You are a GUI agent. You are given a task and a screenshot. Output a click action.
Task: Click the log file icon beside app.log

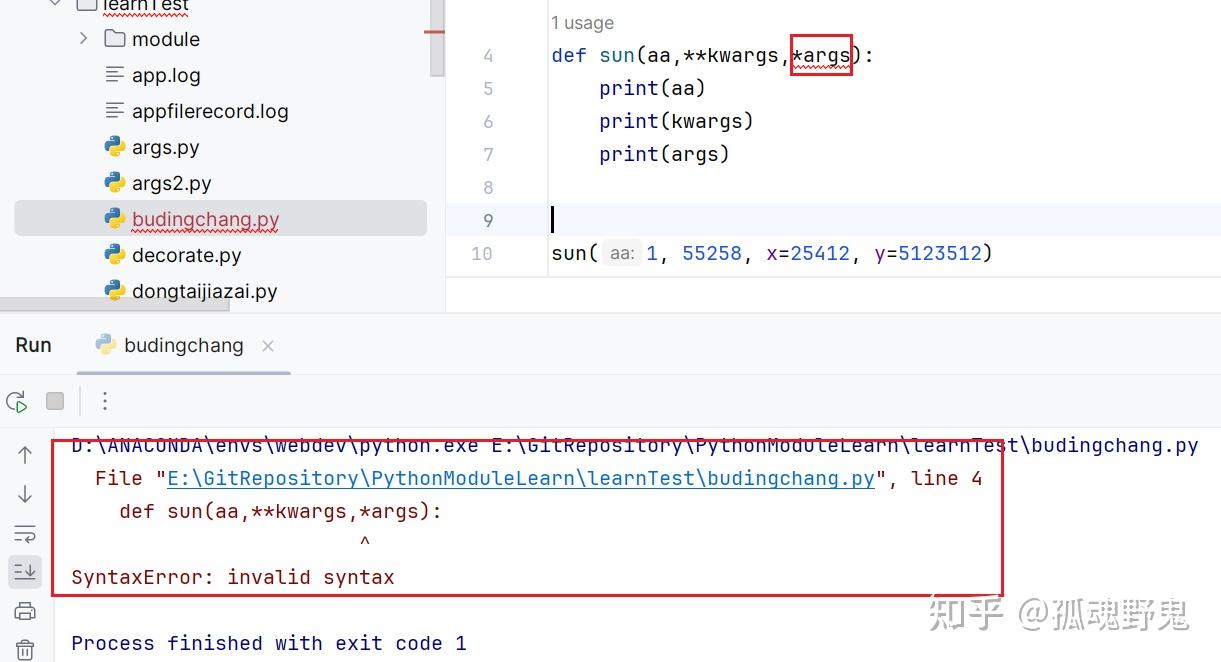pos(113,74)
